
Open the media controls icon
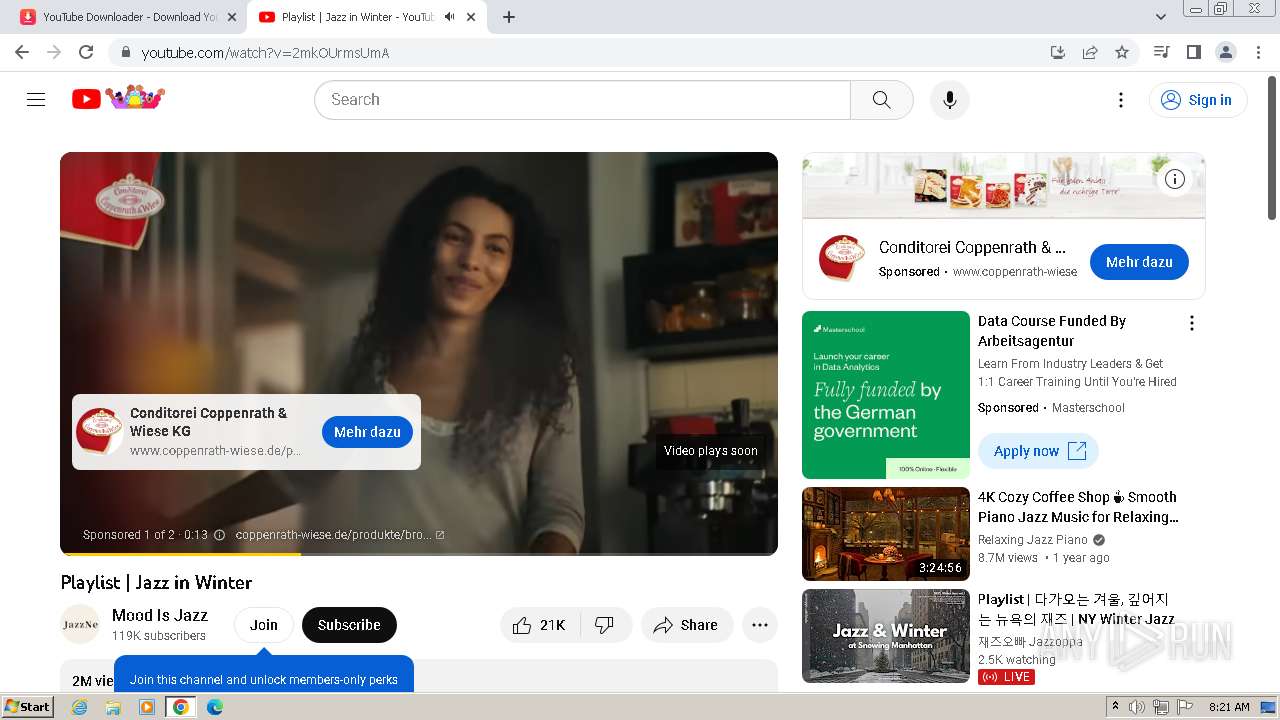tap(1161, 52)
